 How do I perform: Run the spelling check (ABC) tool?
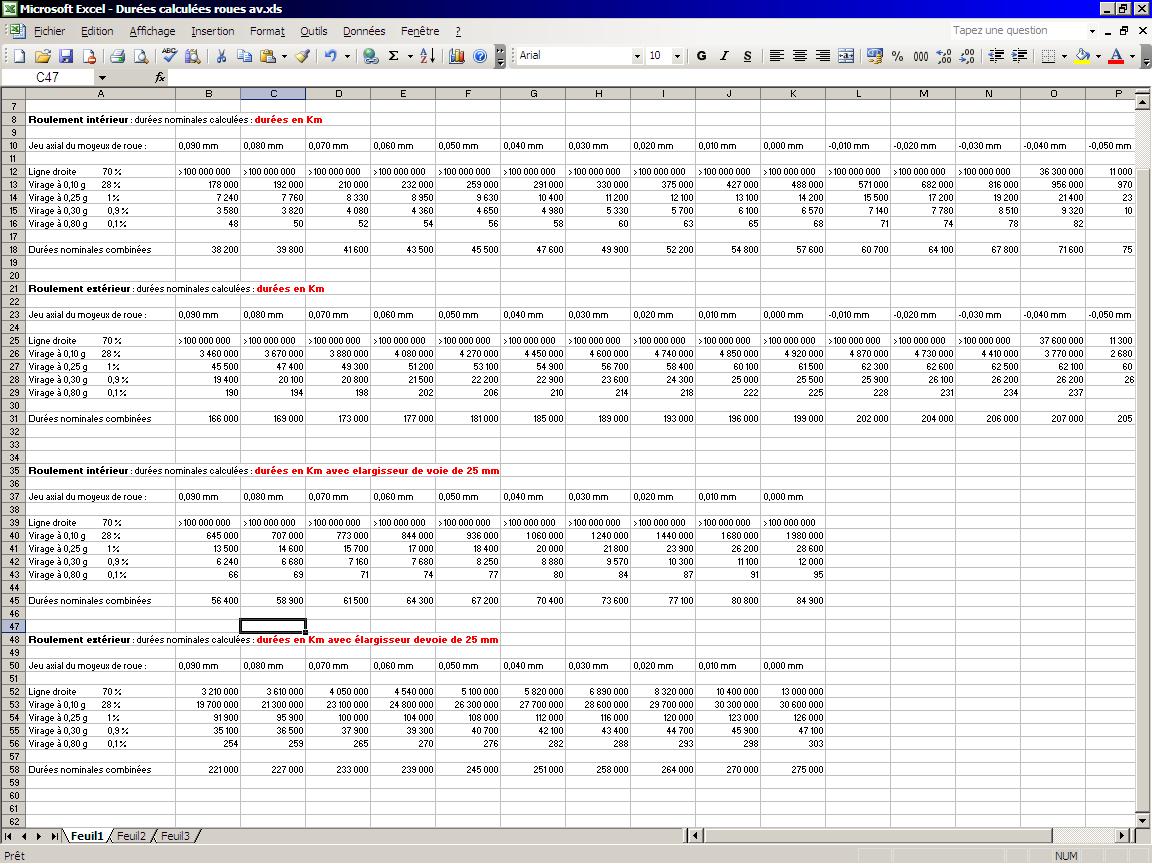tap(170, 56)
